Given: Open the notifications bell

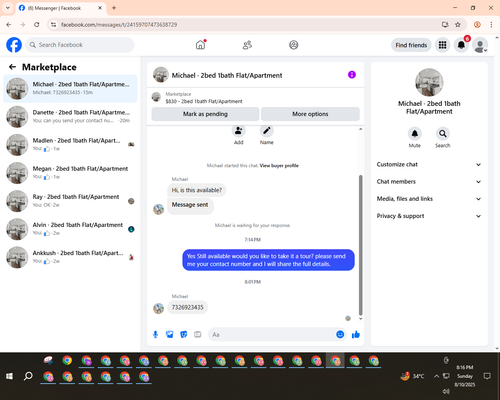Looking at the screenshot, I should tap(461, 45).
